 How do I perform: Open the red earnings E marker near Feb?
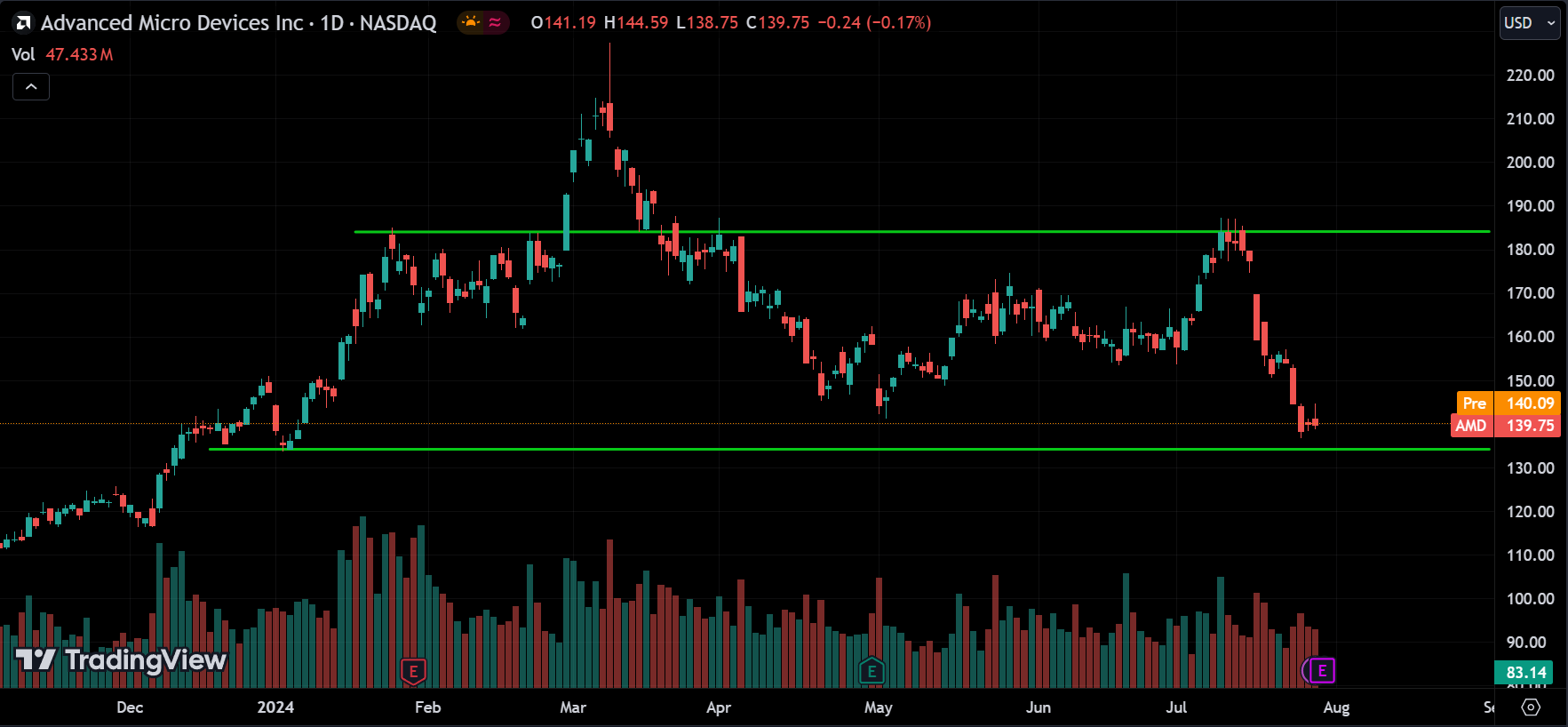point(413,671)
